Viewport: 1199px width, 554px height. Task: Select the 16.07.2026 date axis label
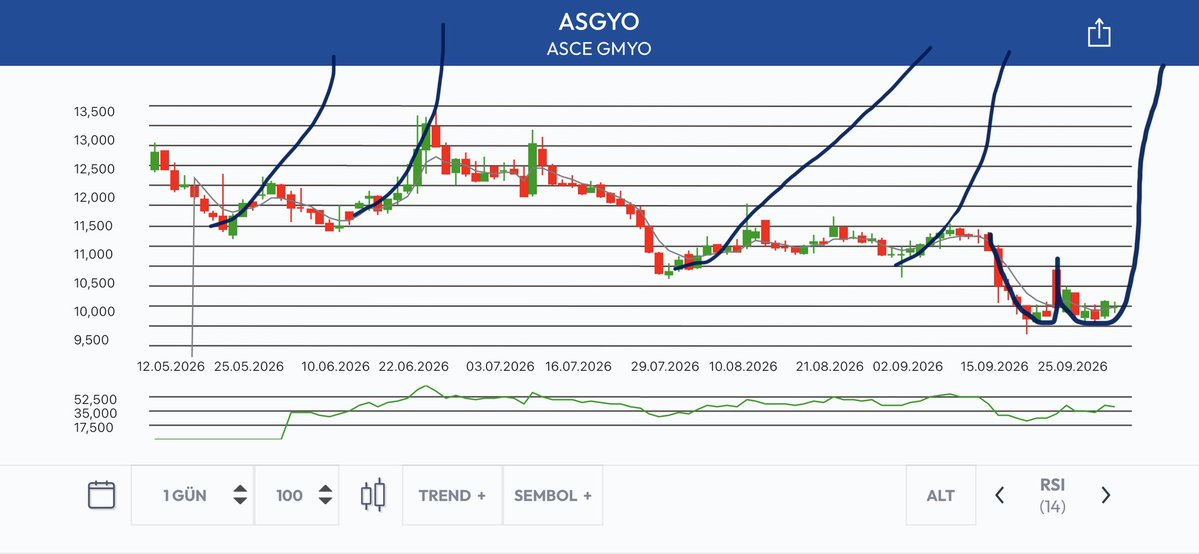578,367
